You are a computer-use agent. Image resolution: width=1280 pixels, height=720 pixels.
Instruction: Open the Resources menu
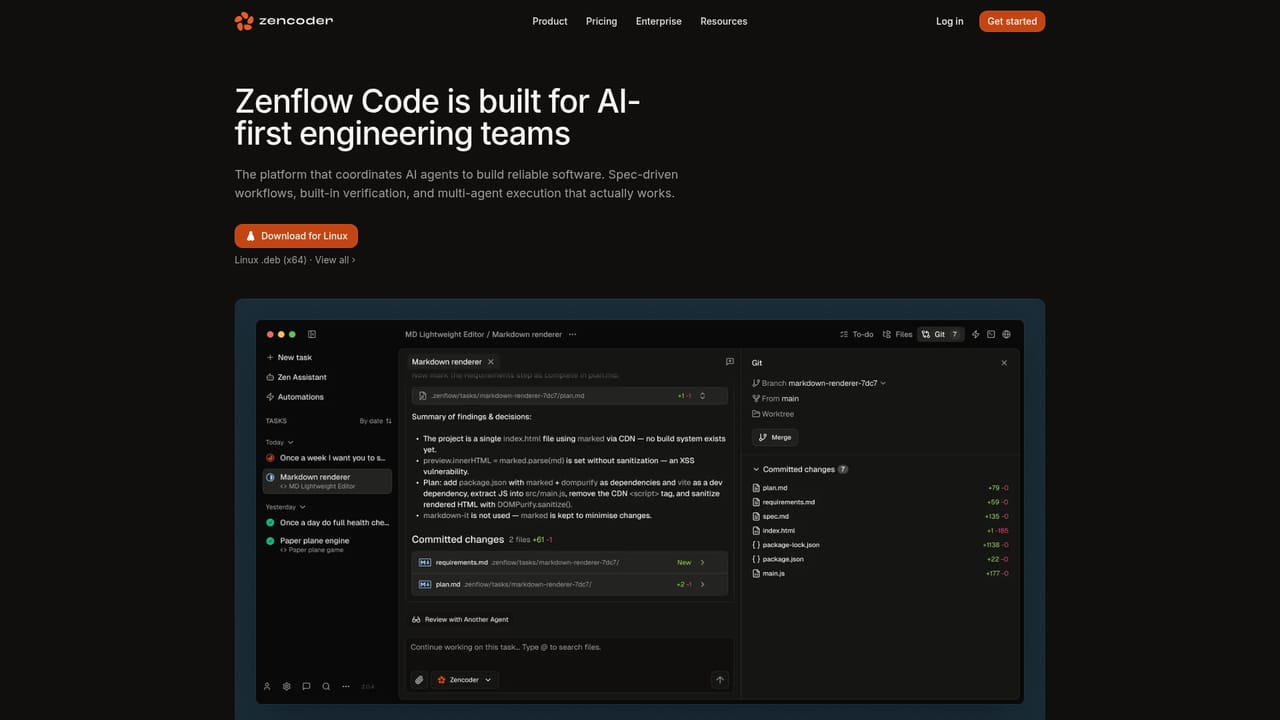723,21
